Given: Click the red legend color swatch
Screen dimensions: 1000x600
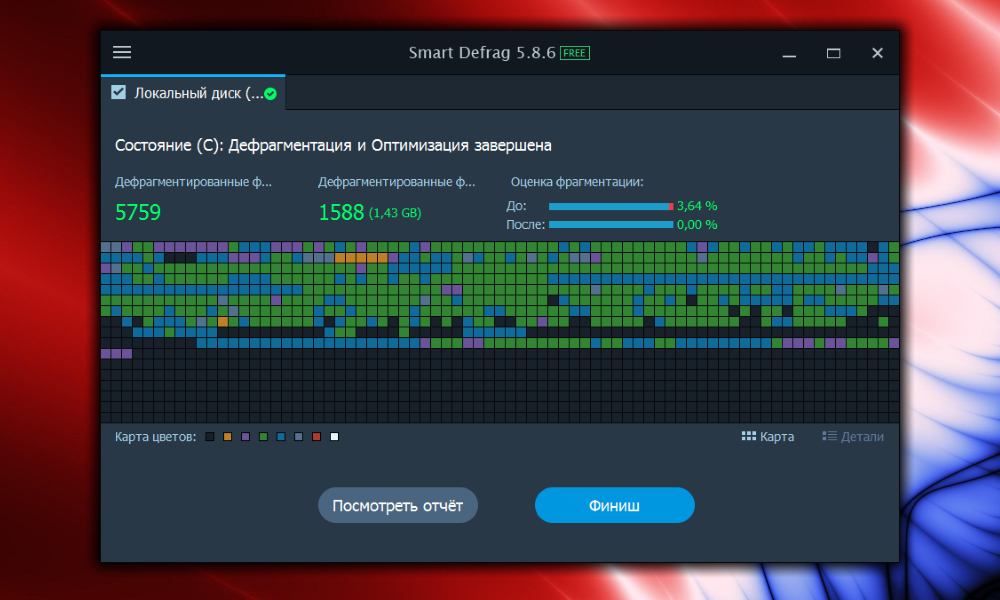Looking at the screenshot, I should (316, 437).
